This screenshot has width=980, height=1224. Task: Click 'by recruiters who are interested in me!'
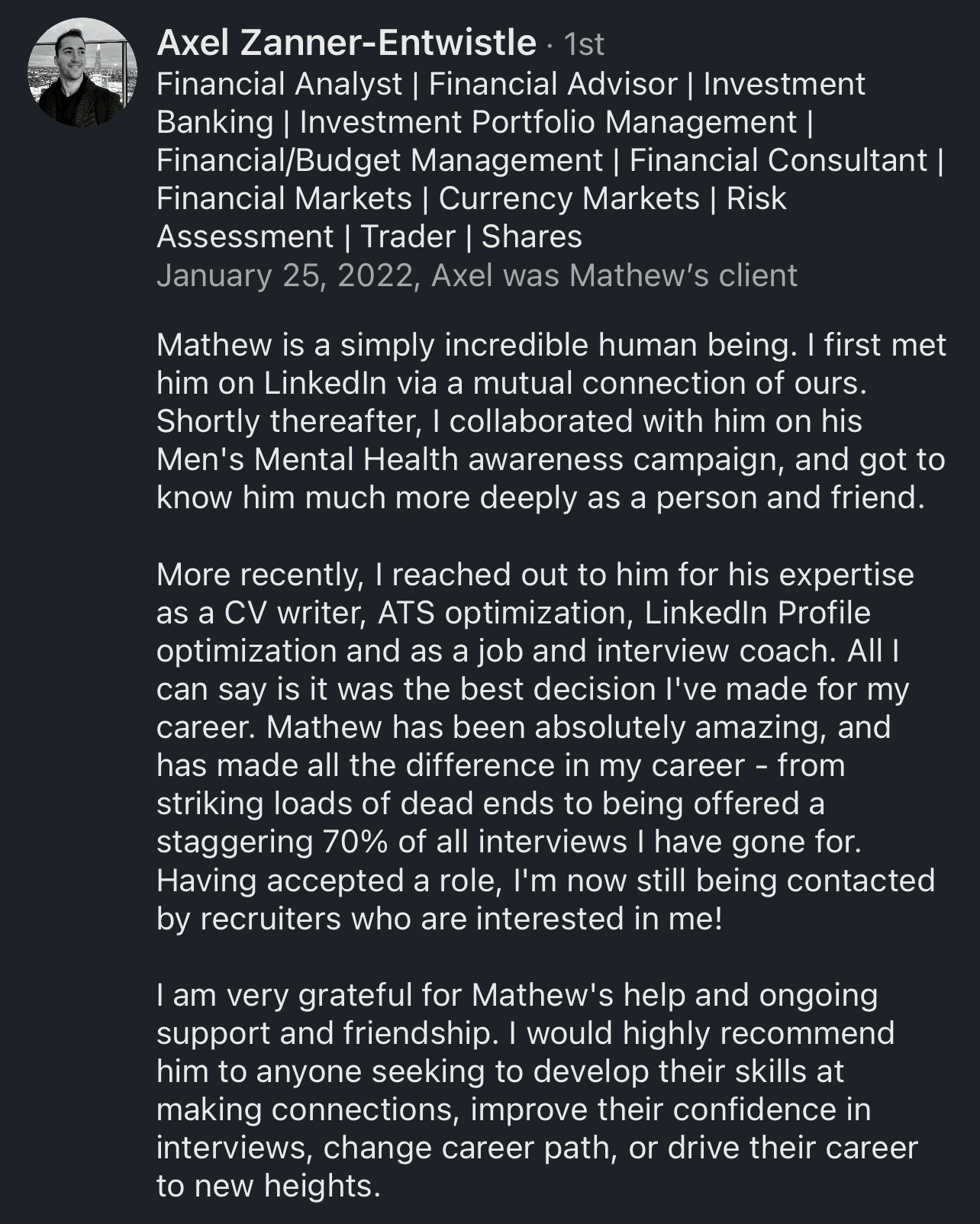pos(439,918)
